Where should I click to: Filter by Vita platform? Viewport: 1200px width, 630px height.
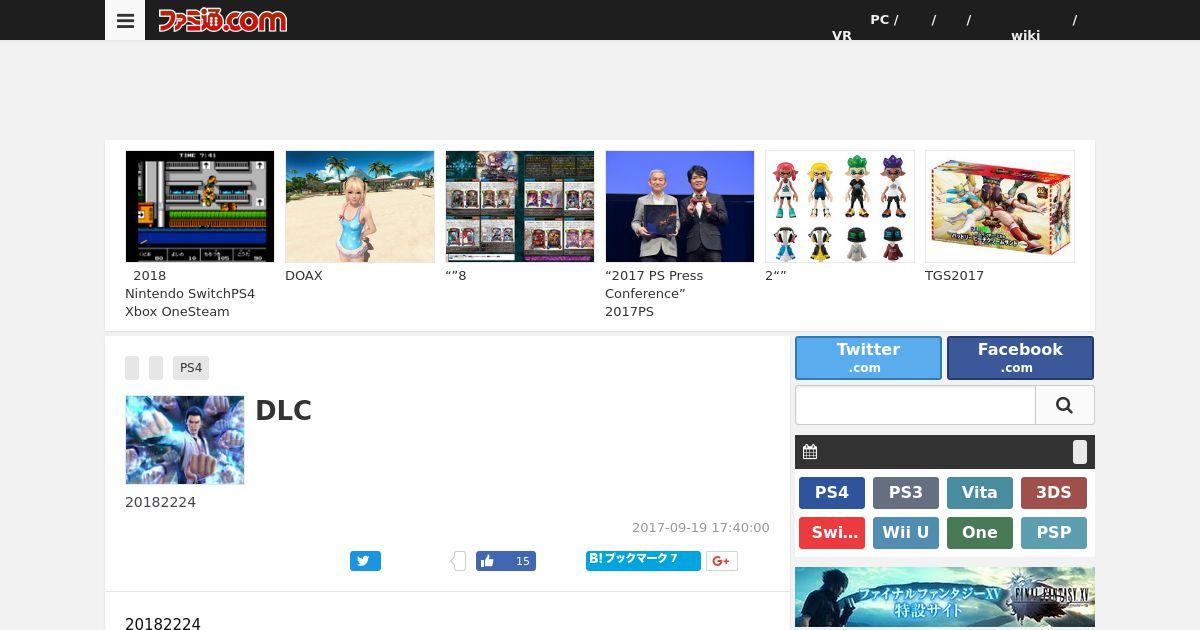pos(980,493)
